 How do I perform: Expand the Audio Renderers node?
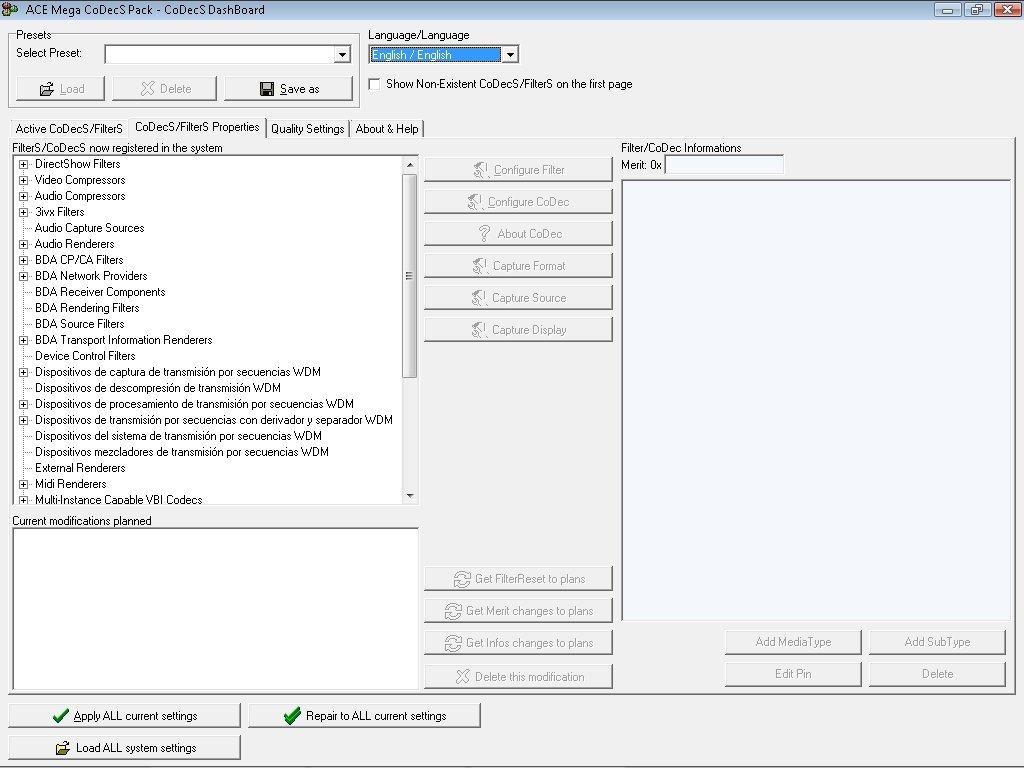click(24, 244)
